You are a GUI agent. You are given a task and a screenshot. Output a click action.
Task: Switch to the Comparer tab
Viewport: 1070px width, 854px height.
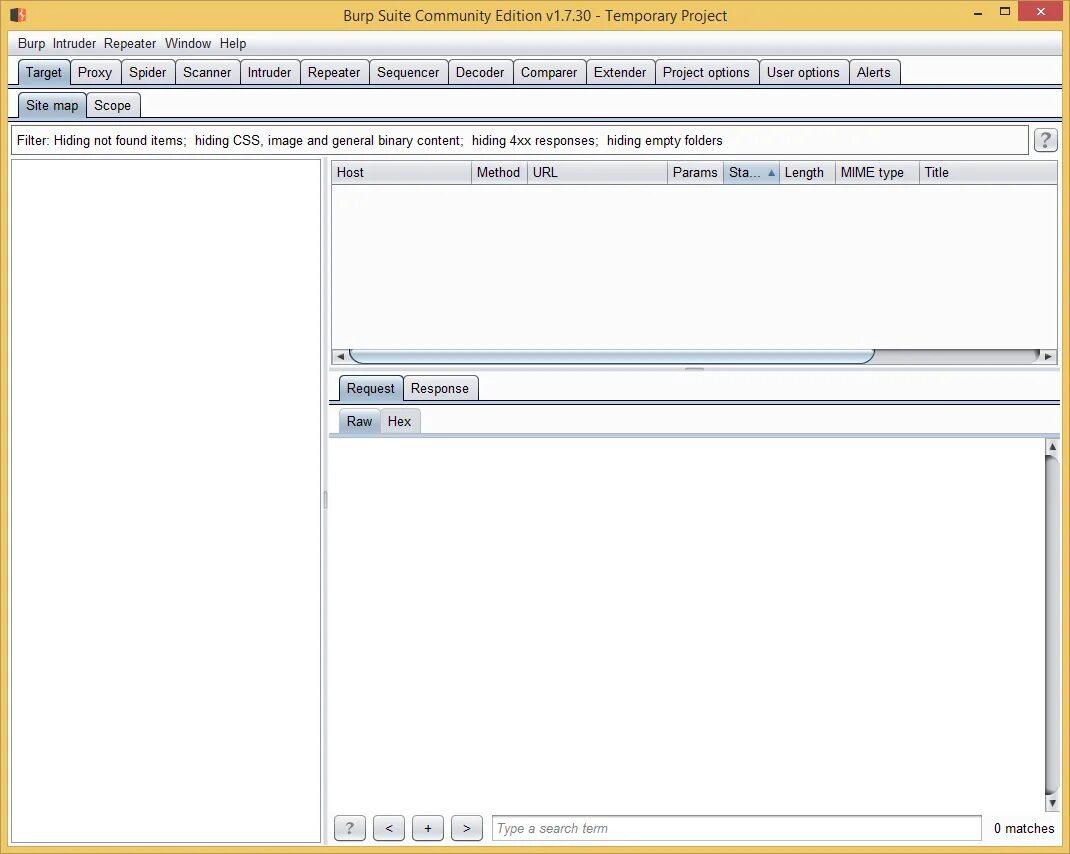549,72
